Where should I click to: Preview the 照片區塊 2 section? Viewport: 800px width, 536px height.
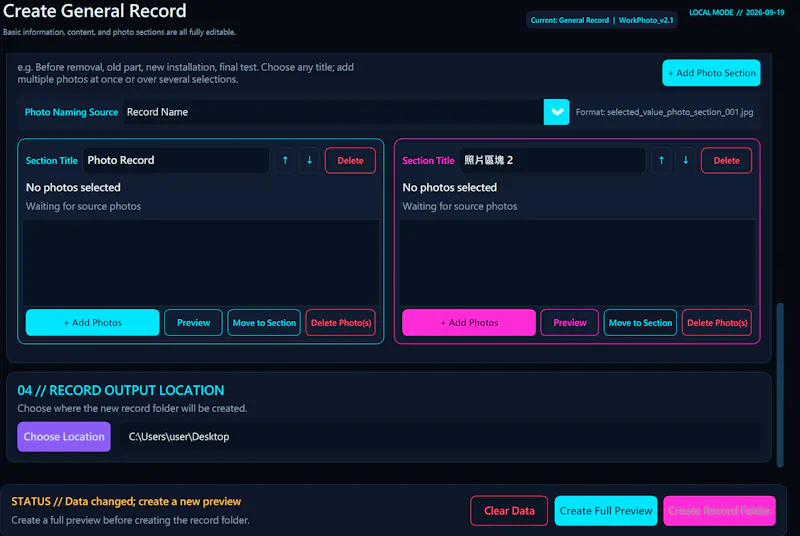[569, 322]
